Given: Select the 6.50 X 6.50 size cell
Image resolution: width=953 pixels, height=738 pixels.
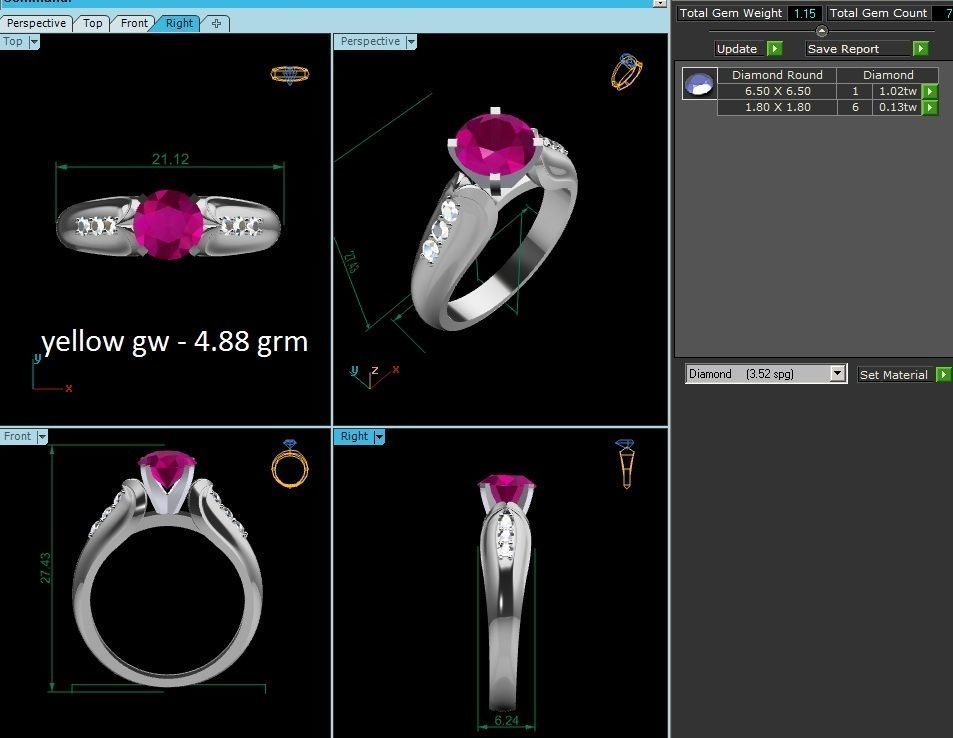Looking at the screenshot, I should click(777, 91).
